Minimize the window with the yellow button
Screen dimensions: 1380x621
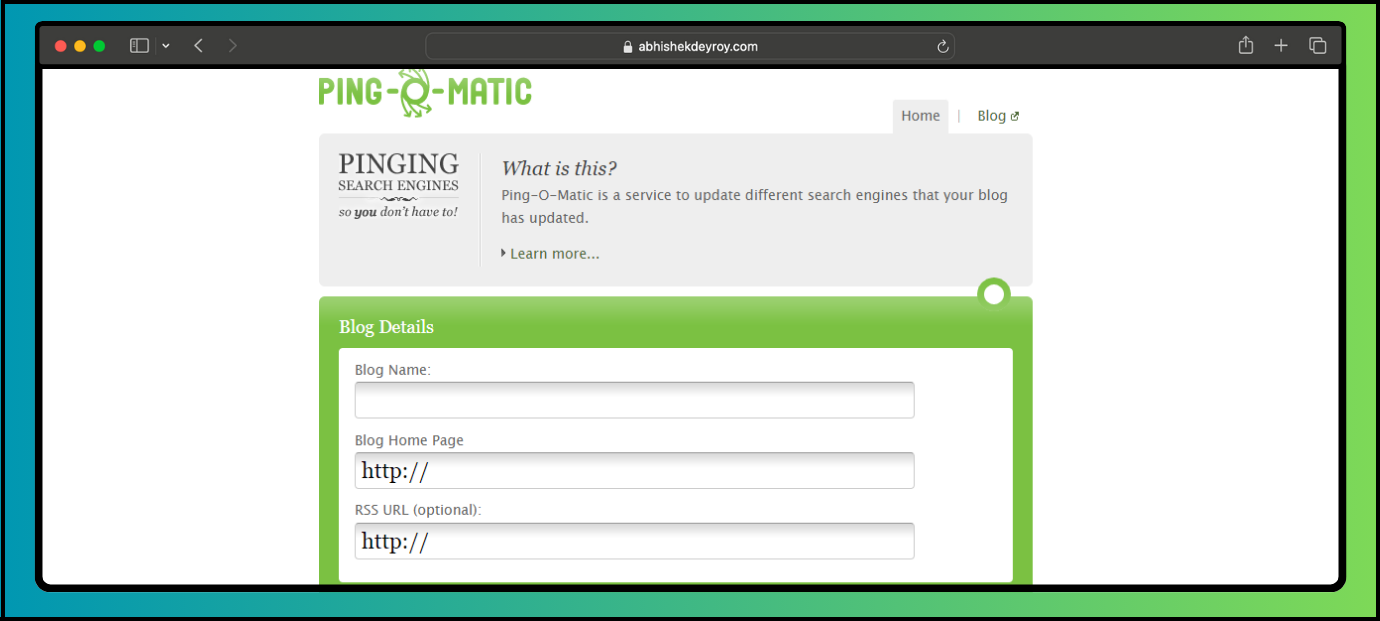coord(80,46)
